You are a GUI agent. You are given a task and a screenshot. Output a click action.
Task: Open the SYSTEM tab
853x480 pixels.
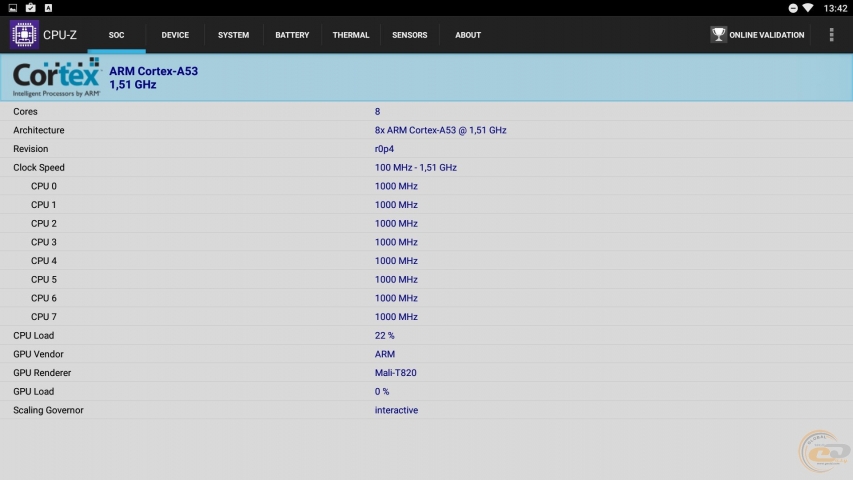233,35
